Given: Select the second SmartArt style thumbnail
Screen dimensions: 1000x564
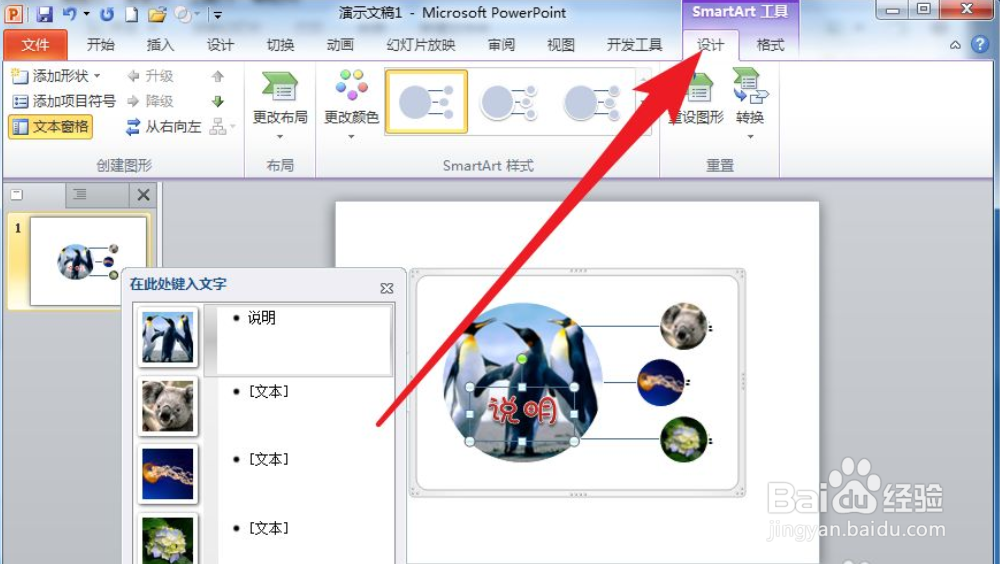Looking at the screenshot, I should click(508, 101).
